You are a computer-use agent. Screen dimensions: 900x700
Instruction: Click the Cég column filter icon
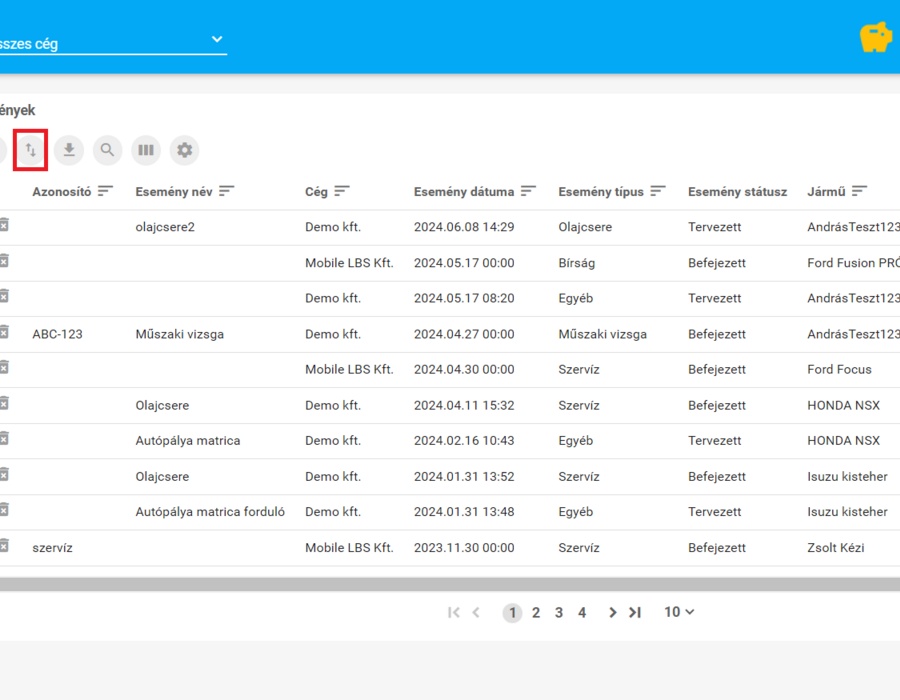pyautogui.click(x=342, y=191)
